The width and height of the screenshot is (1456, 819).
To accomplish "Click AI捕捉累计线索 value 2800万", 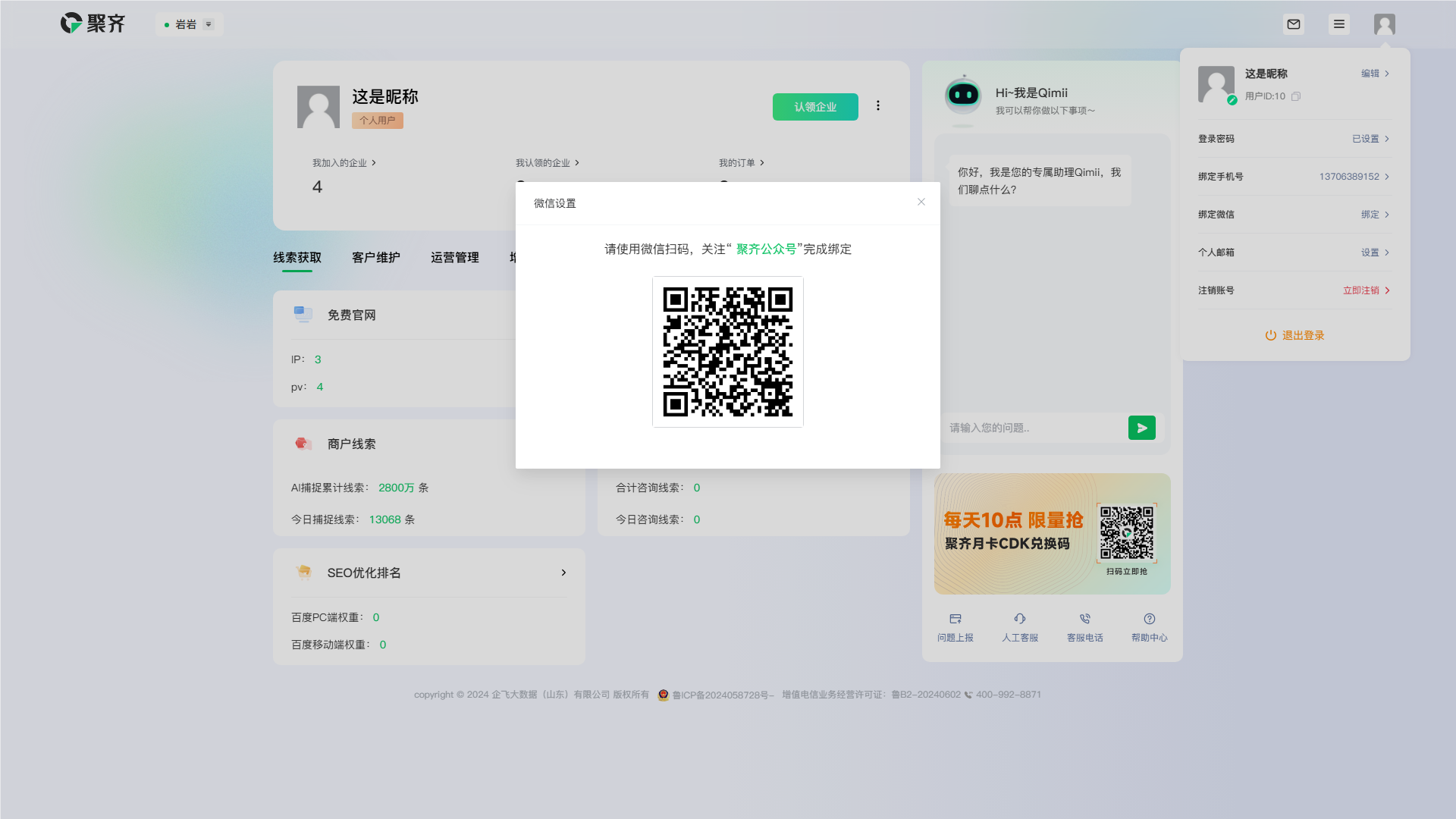I will 397,488.
